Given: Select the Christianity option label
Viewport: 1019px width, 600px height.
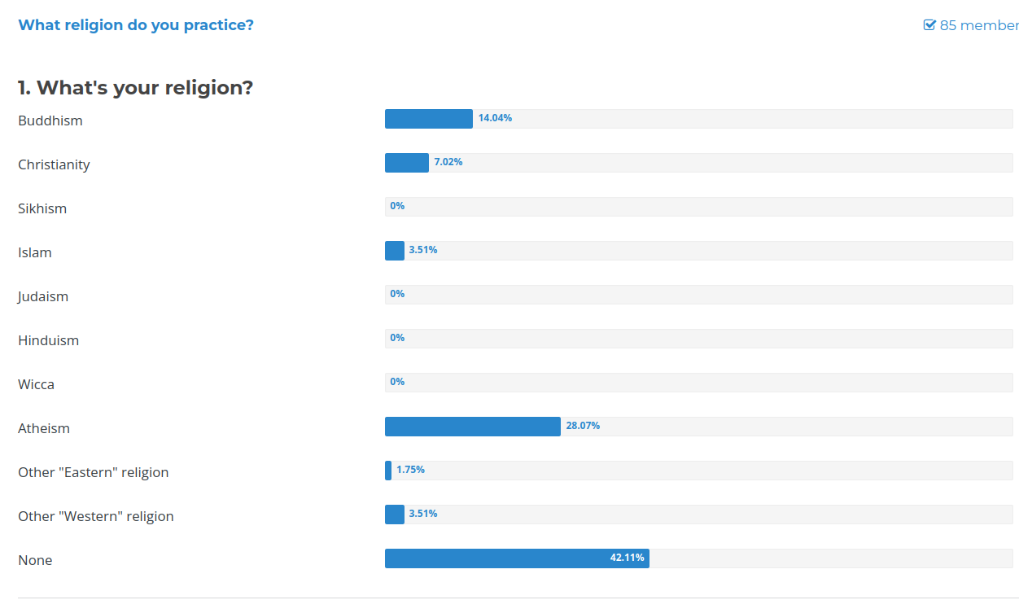Looking at the screenshot, I should pos(54,165).
